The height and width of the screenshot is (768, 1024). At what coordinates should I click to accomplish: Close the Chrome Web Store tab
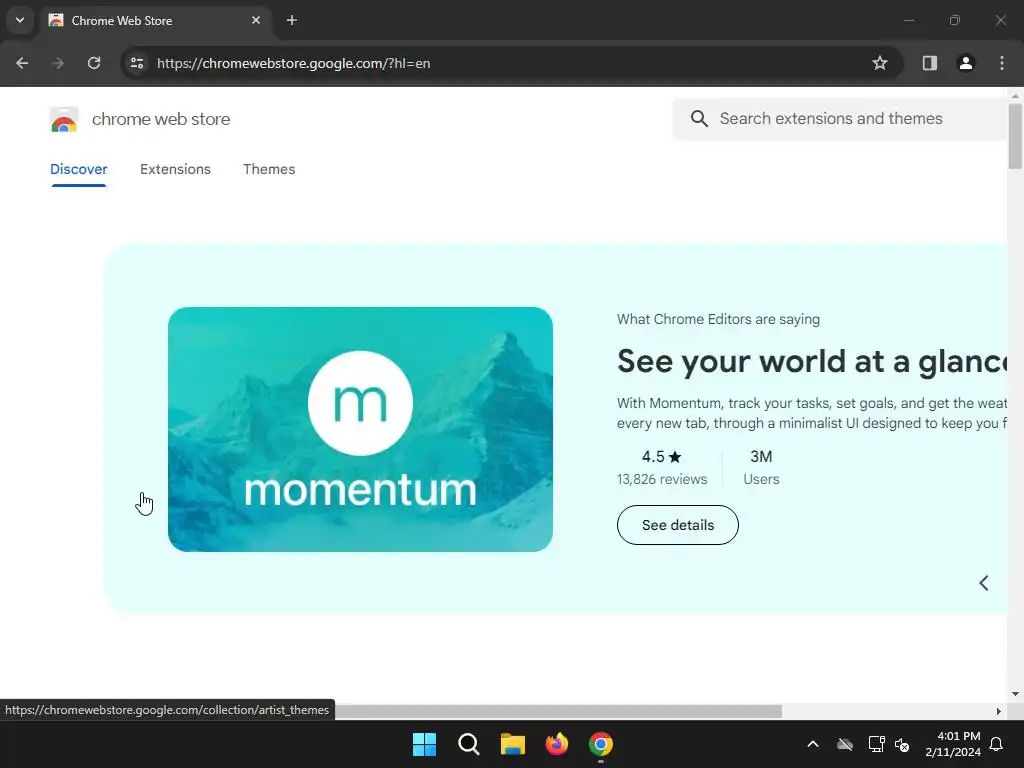(x=256, y=20)
